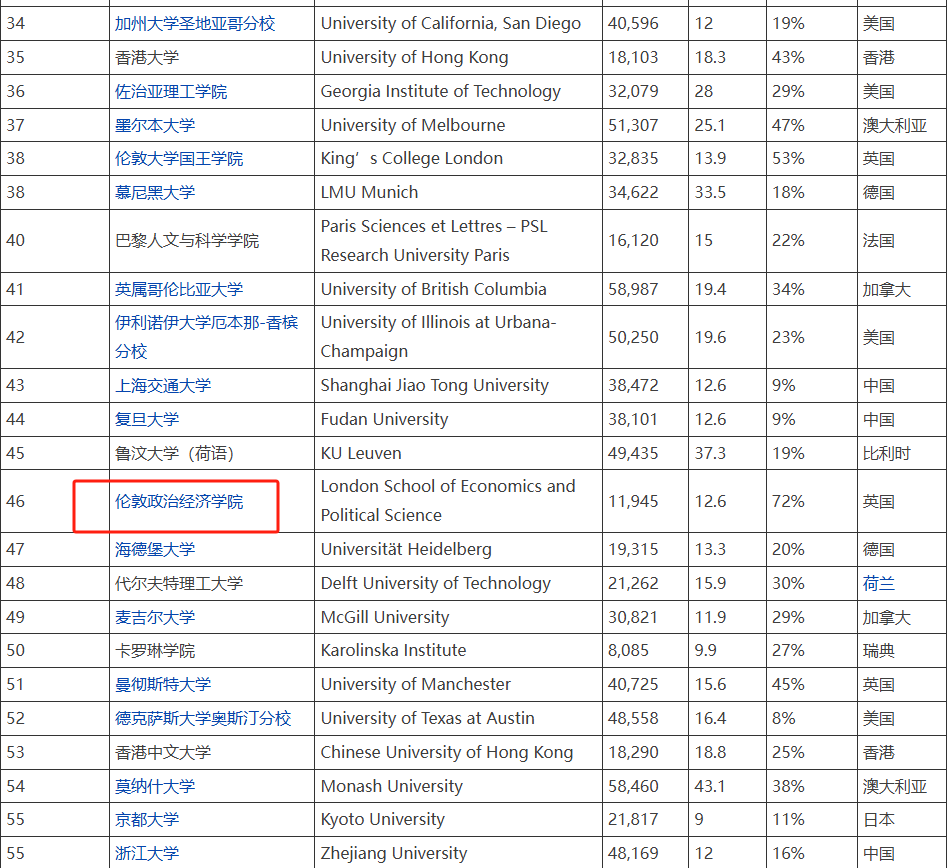
Task: Open the 加州大学圣地亚哥分校 link
Action: coord(194,23)
